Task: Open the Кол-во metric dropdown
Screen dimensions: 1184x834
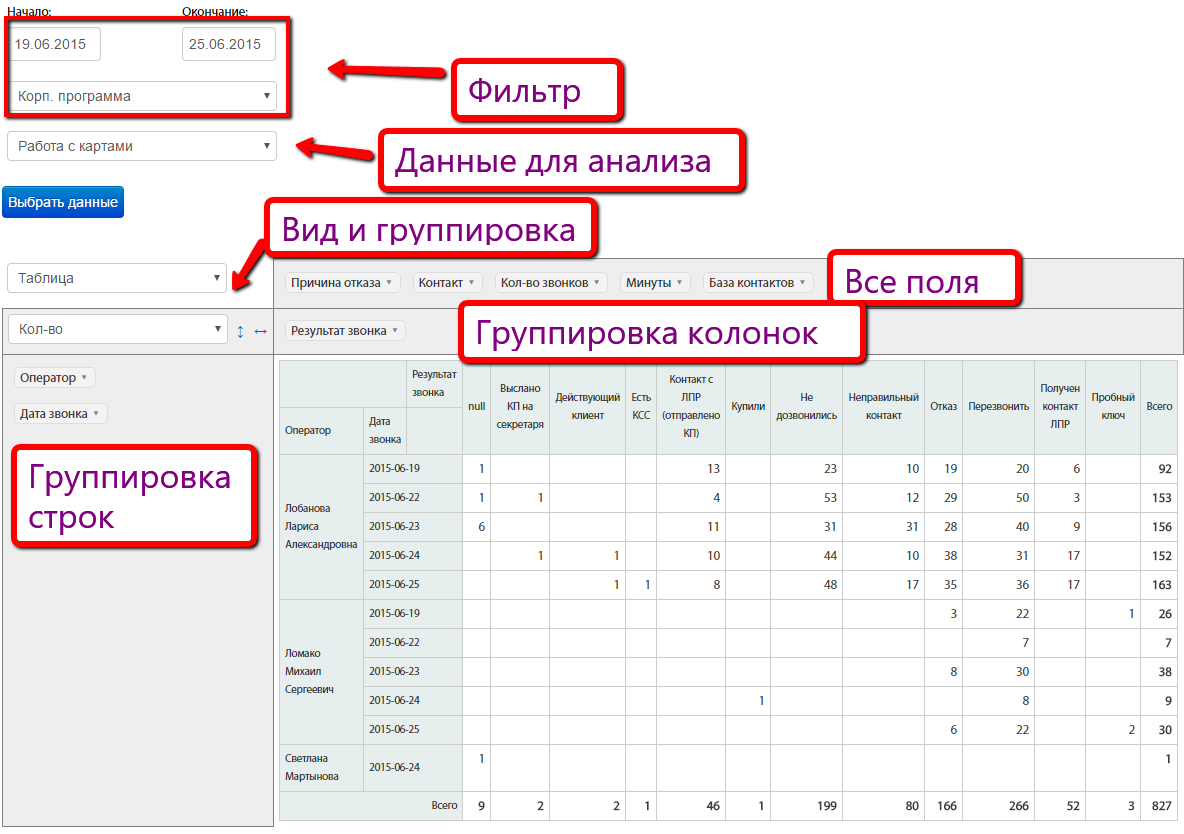Action: point(117,329)
